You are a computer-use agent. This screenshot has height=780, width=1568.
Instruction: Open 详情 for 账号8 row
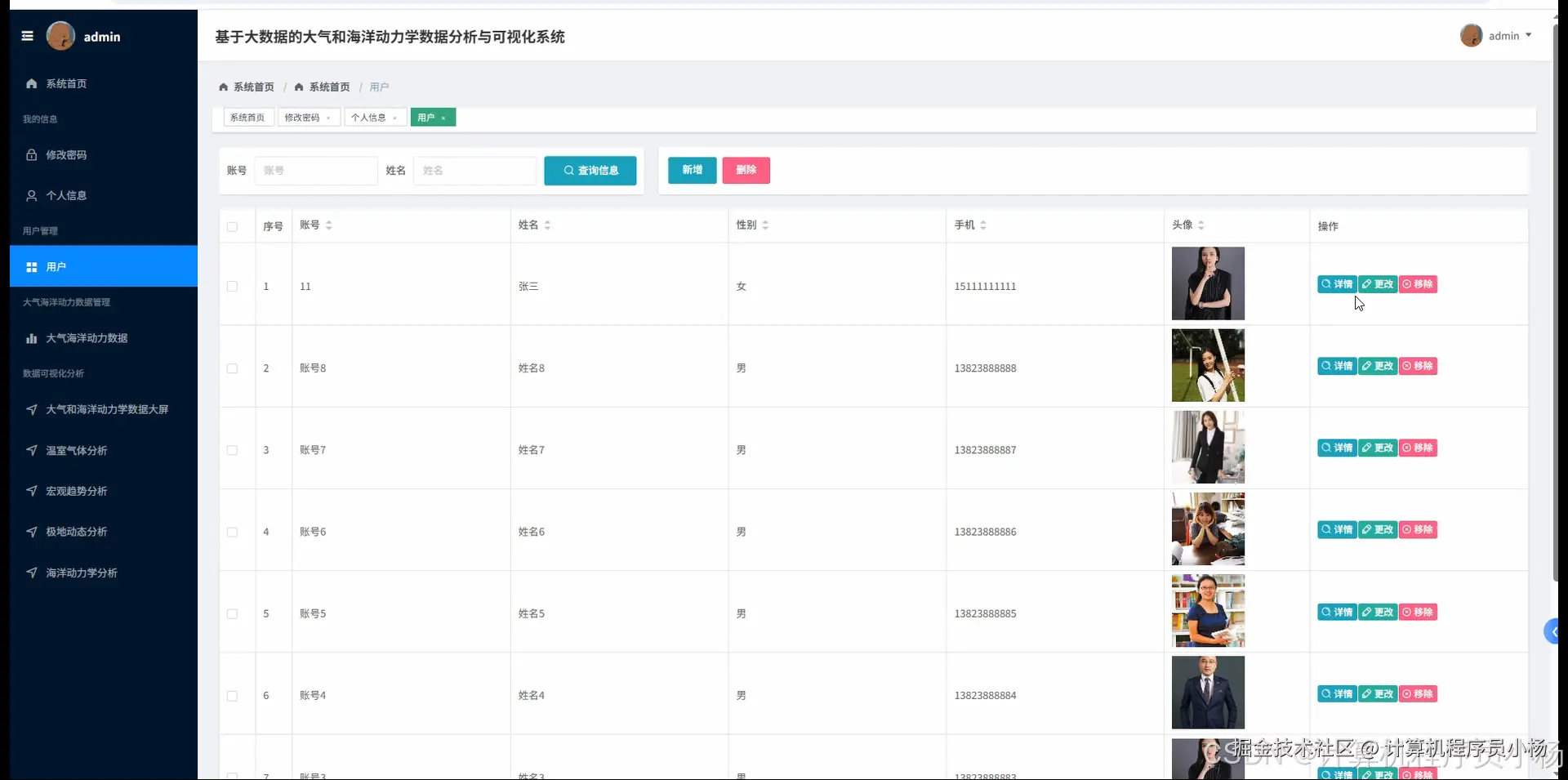click(1337, 366)
